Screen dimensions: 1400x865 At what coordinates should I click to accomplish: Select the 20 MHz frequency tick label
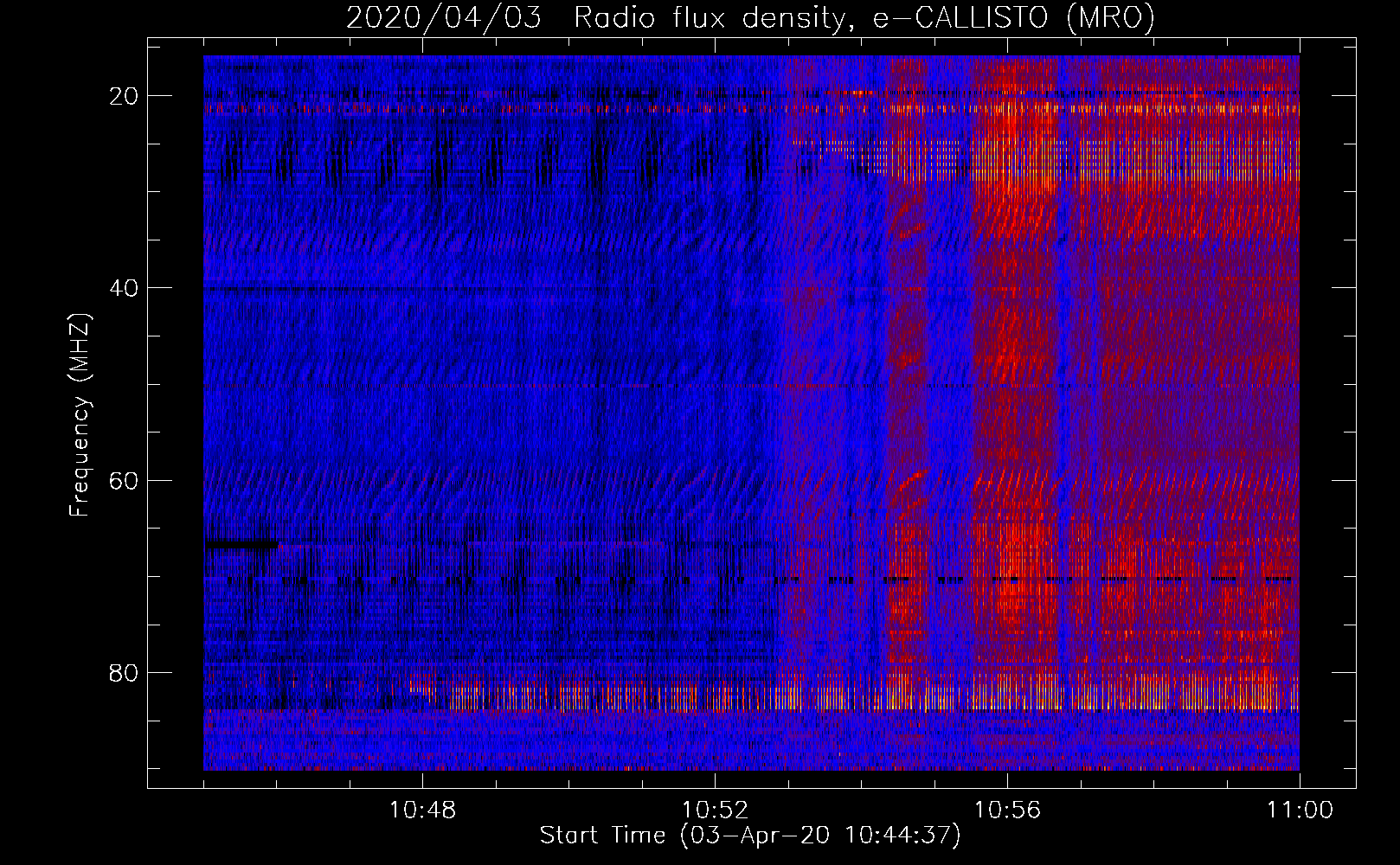(125, 96)
